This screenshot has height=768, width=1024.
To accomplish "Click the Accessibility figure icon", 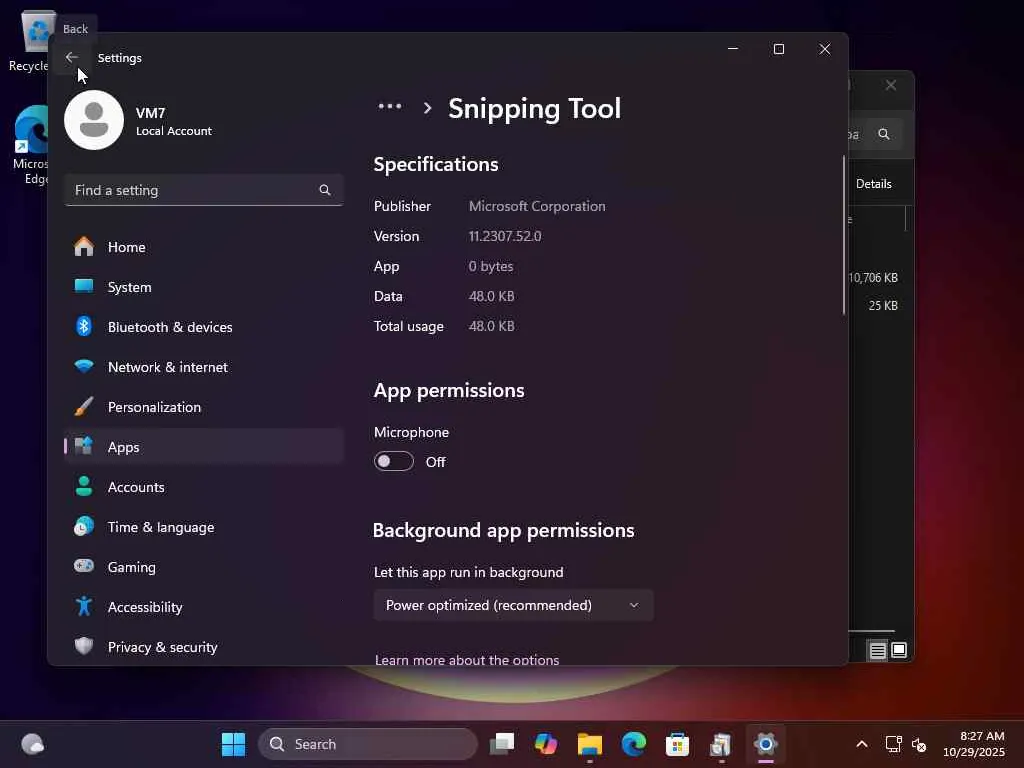I will [x=84, y=606].
